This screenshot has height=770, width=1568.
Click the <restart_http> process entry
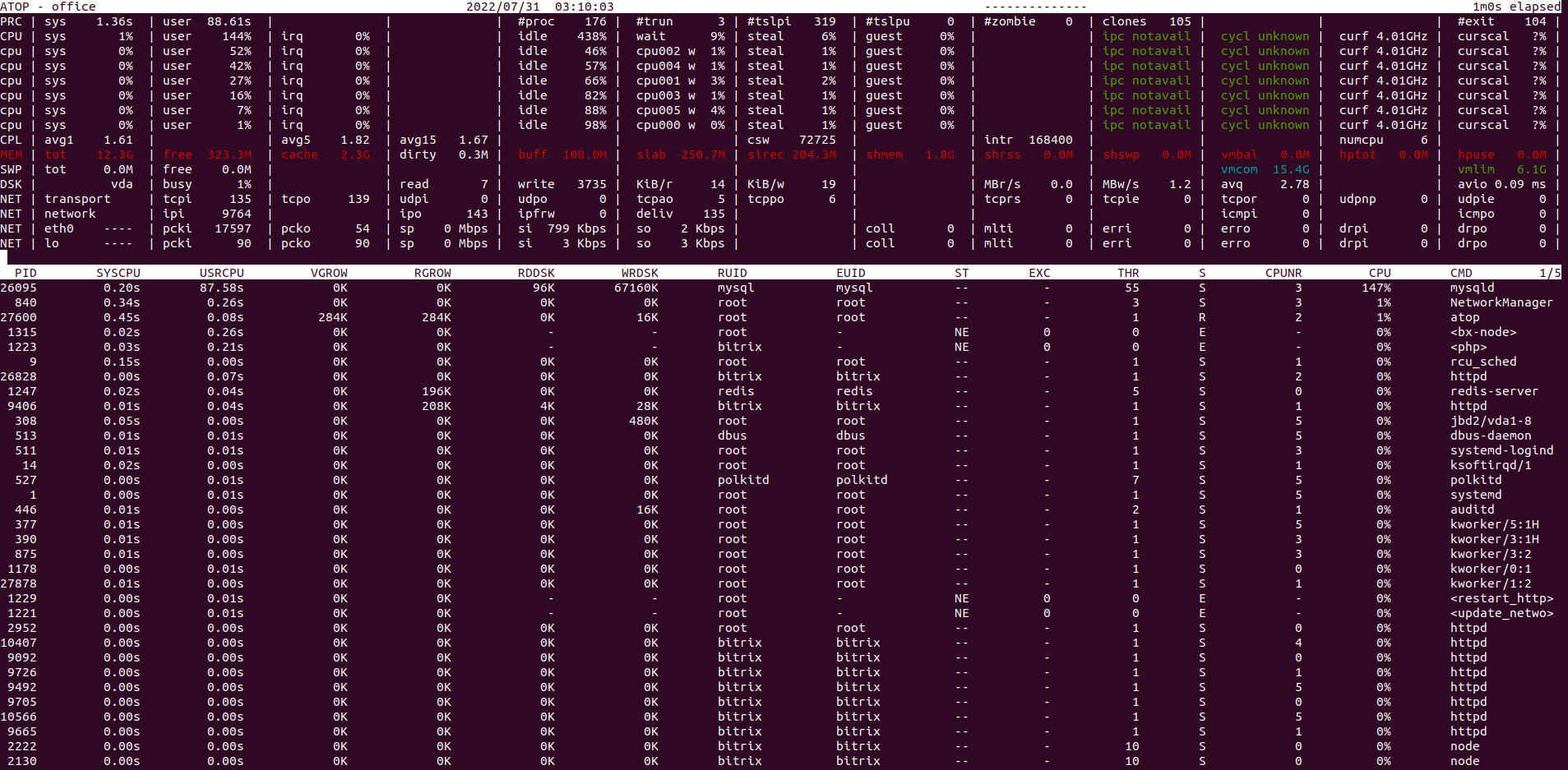tap(1501, 598)
